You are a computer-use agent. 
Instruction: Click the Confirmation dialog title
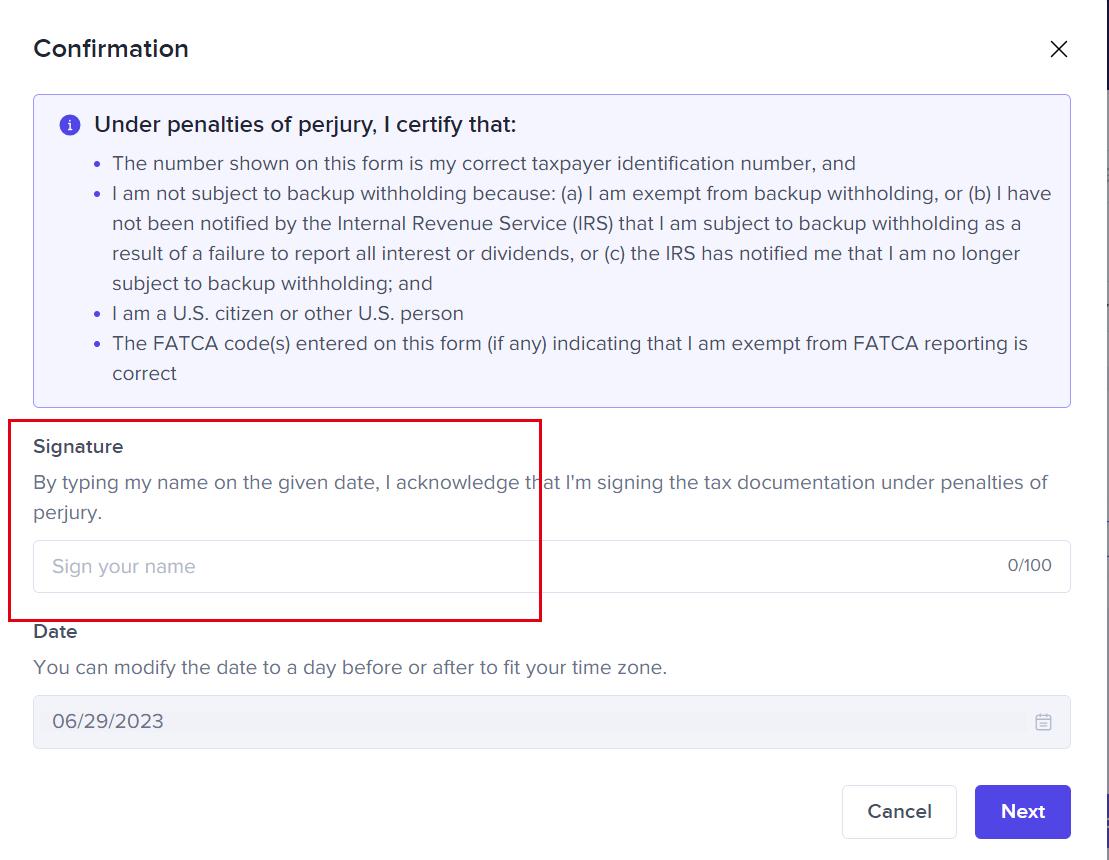click(x=111, y=49)
